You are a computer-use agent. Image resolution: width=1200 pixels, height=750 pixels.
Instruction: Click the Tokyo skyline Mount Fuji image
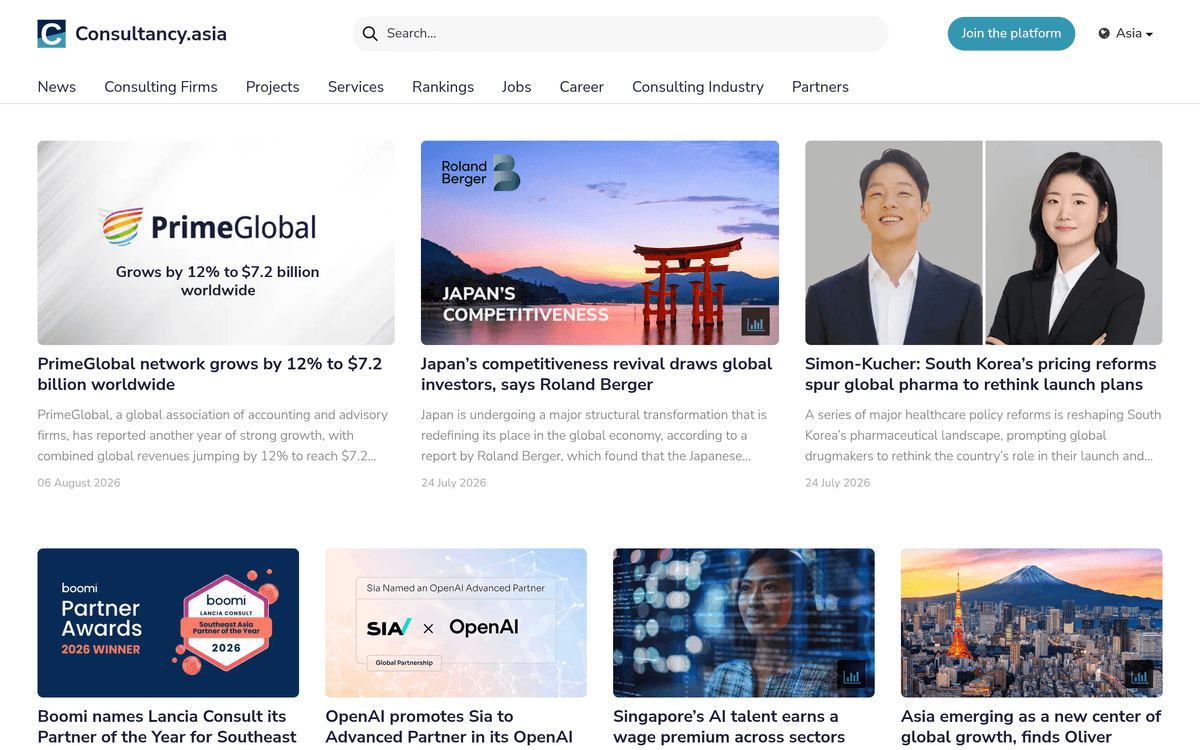[x=1032, y=623]
